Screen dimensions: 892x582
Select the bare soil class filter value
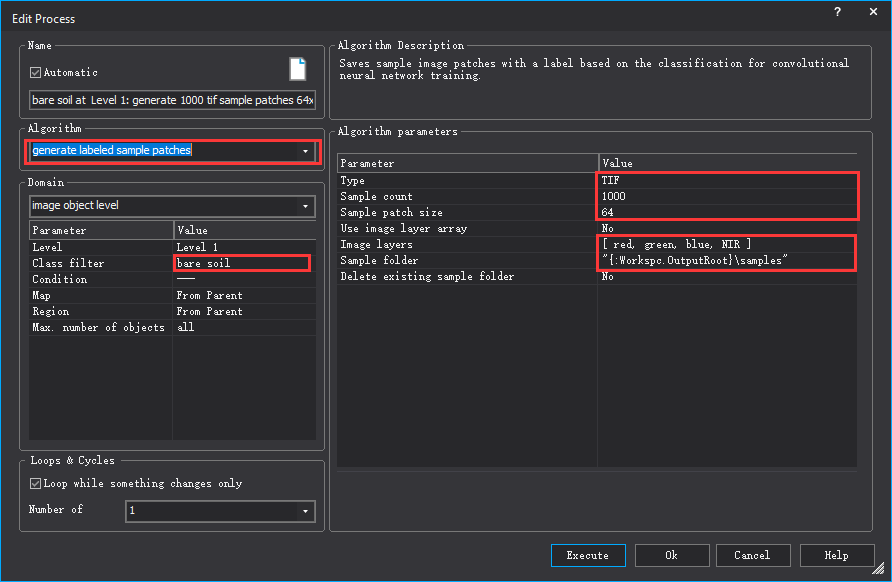tap(240, 263)
